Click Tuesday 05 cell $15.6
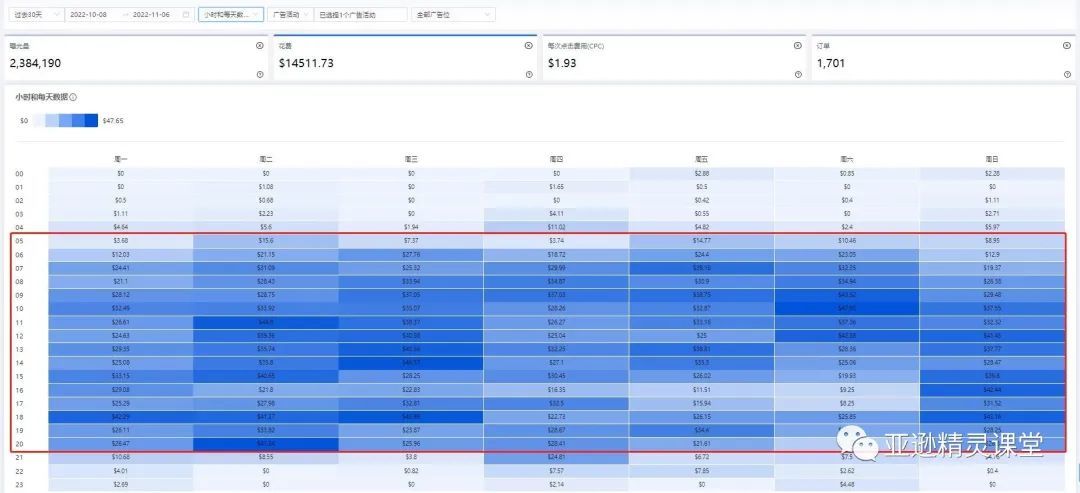The height and width of the screenshot is (493, 1080). tap(266, 241)
